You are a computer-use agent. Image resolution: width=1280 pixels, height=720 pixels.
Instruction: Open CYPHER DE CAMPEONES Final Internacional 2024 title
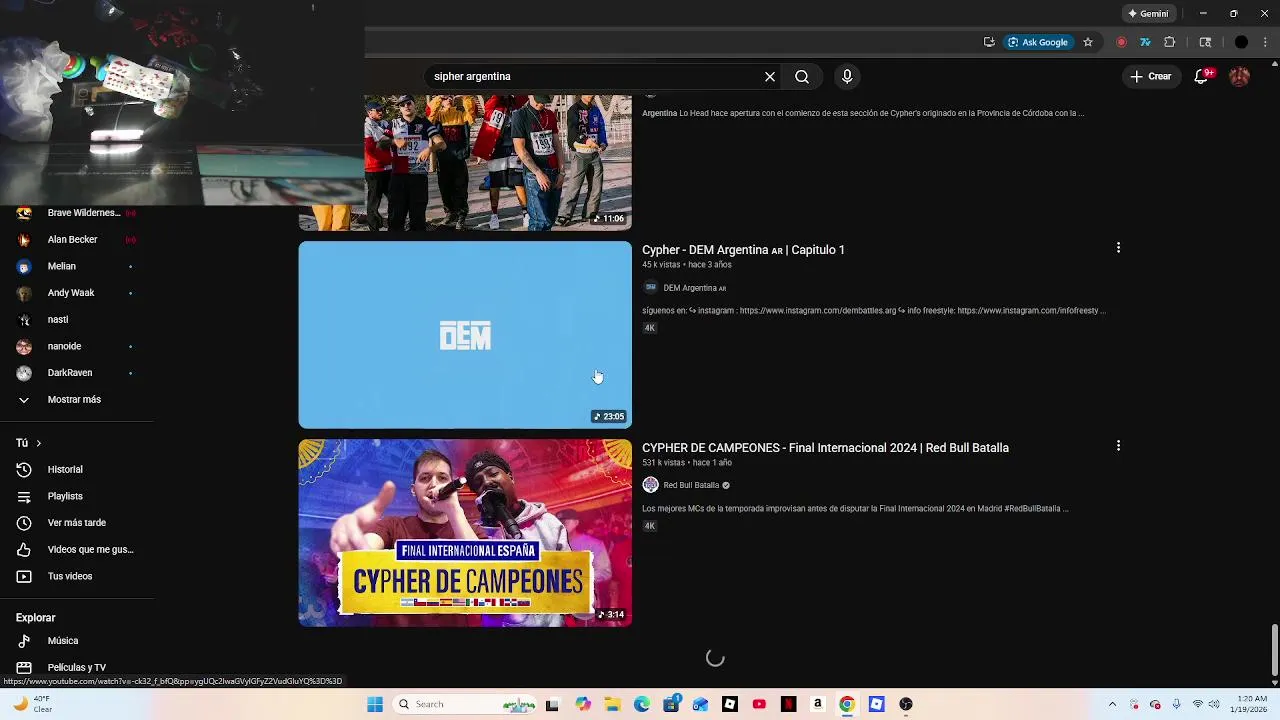pos(825,448)
